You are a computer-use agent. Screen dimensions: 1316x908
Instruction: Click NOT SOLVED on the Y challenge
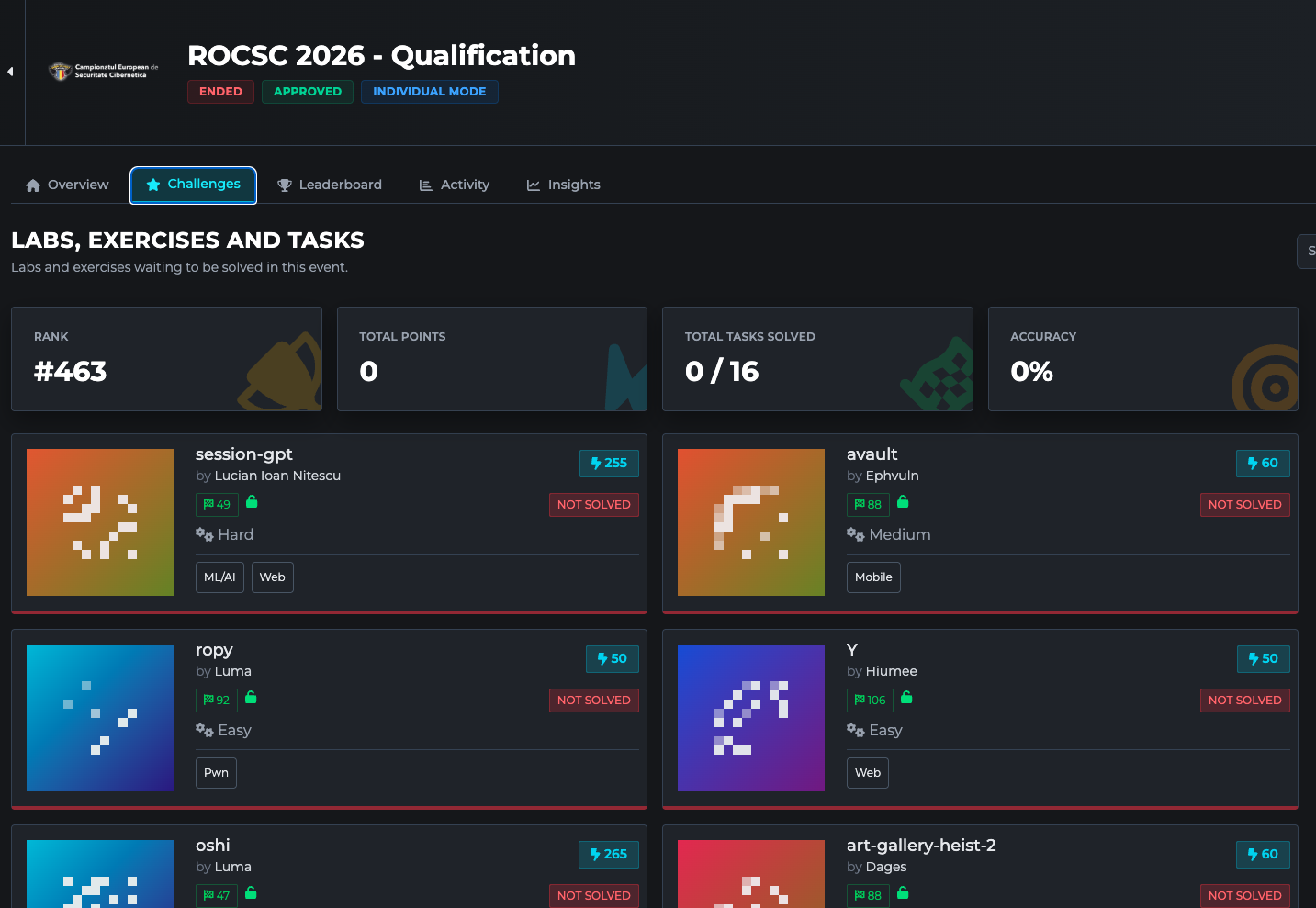pos(1245,701)
